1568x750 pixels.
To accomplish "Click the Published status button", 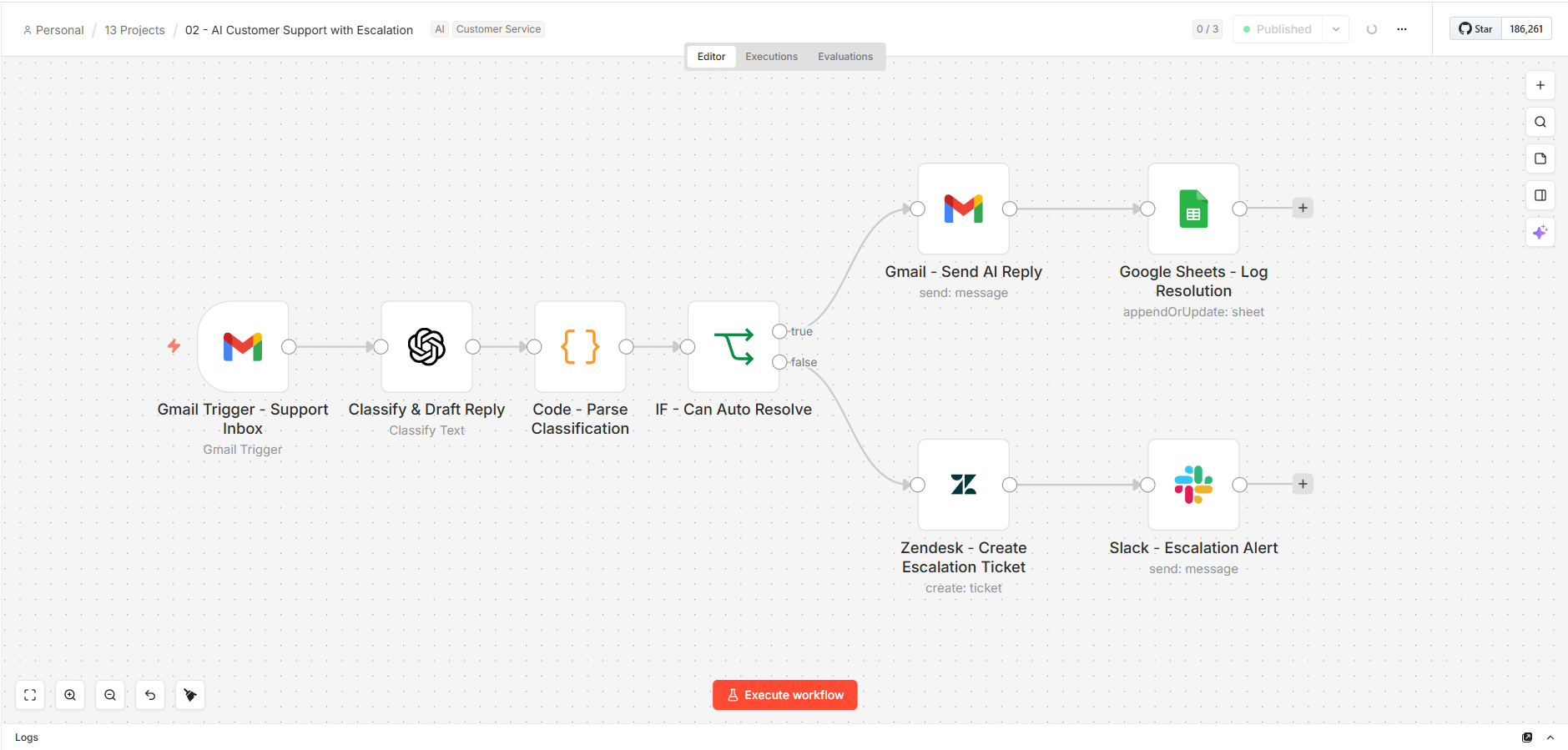I will 1278,29.
